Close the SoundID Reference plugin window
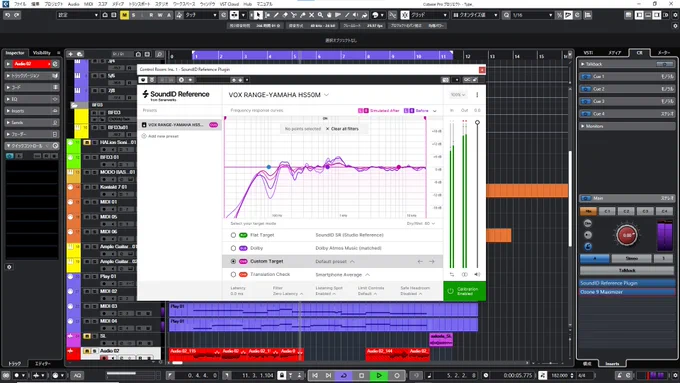 (x=482, y=70)
